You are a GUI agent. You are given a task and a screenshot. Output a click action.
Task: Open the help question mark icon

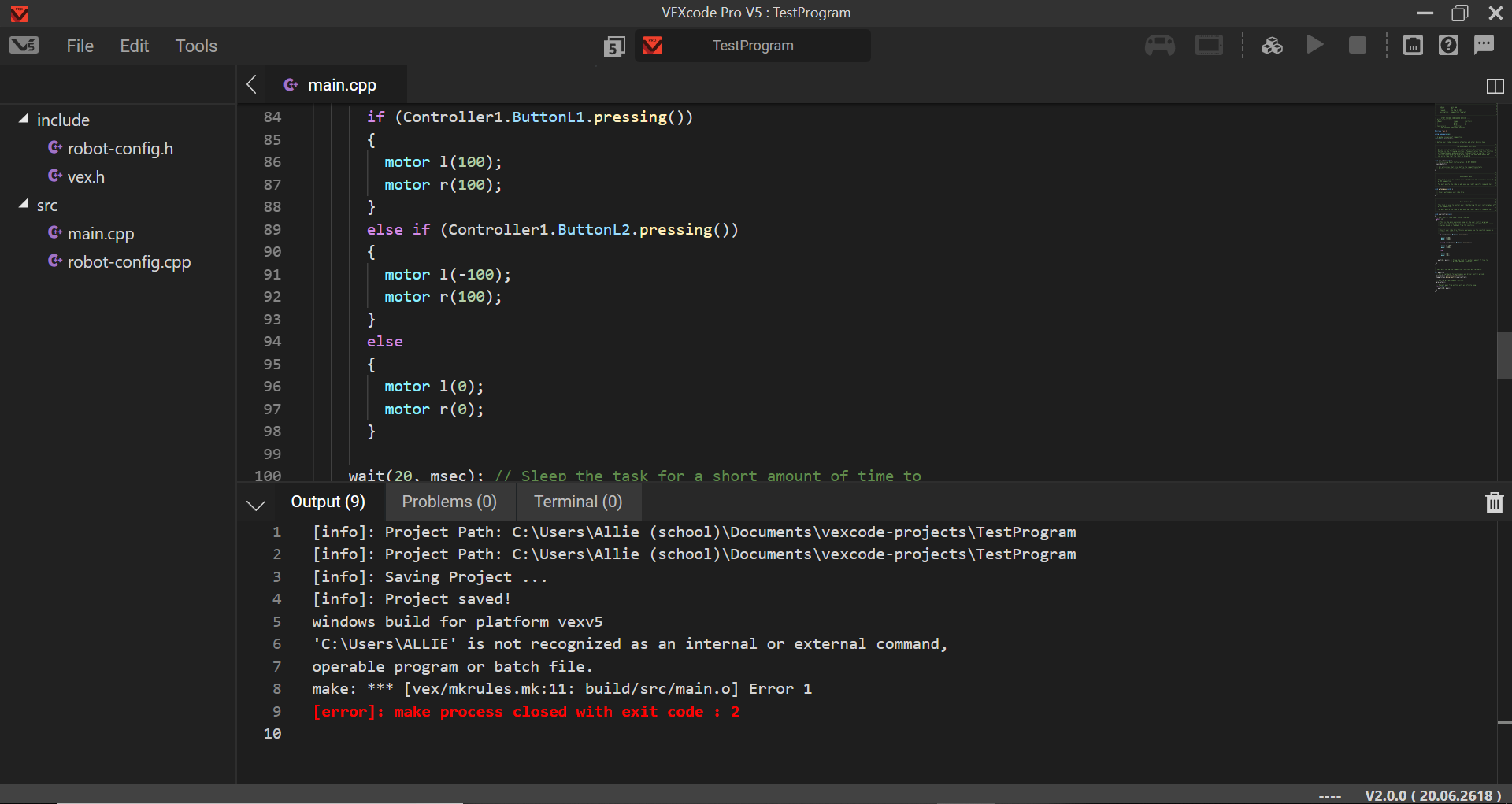(x=1448, y=45)
